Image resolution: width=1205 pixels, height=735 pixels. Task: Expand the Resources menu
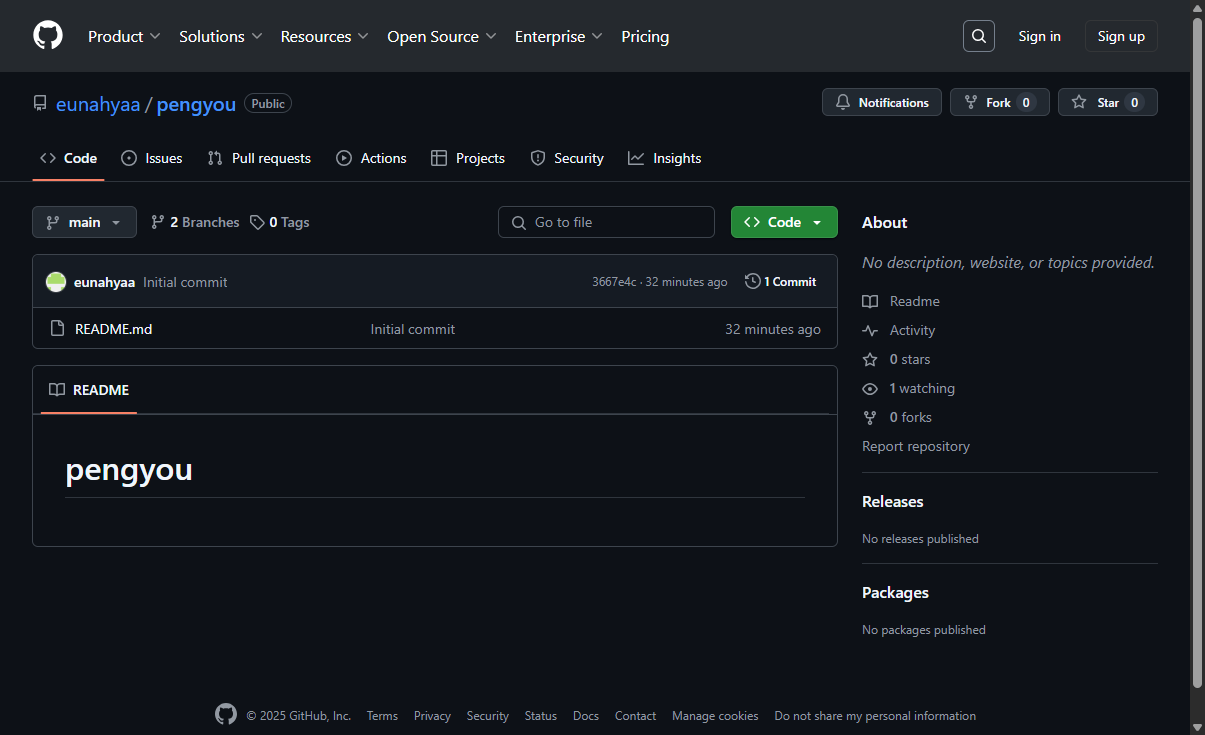pyautogui.click(x=324, y=36)
